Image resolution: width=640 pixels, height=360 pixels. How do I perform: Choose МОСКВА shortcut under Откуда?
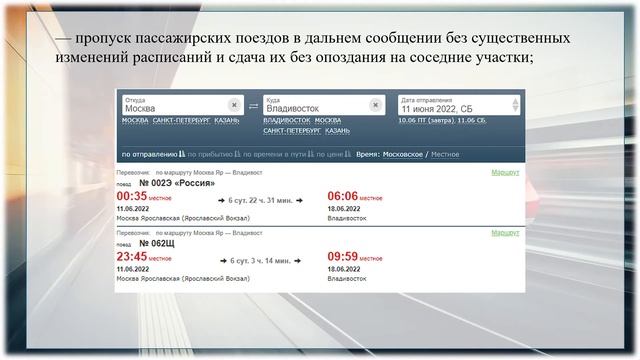[135, 121]
